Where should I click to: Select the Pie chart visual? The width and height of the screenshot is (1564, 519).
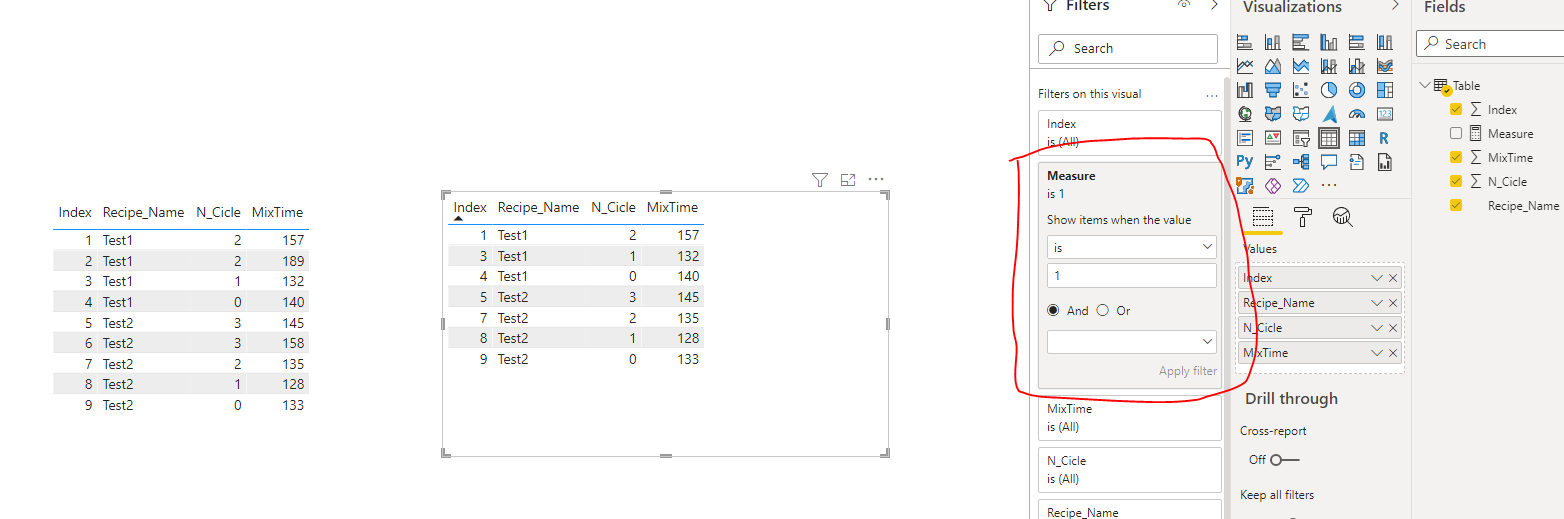tap(1329, 90)
